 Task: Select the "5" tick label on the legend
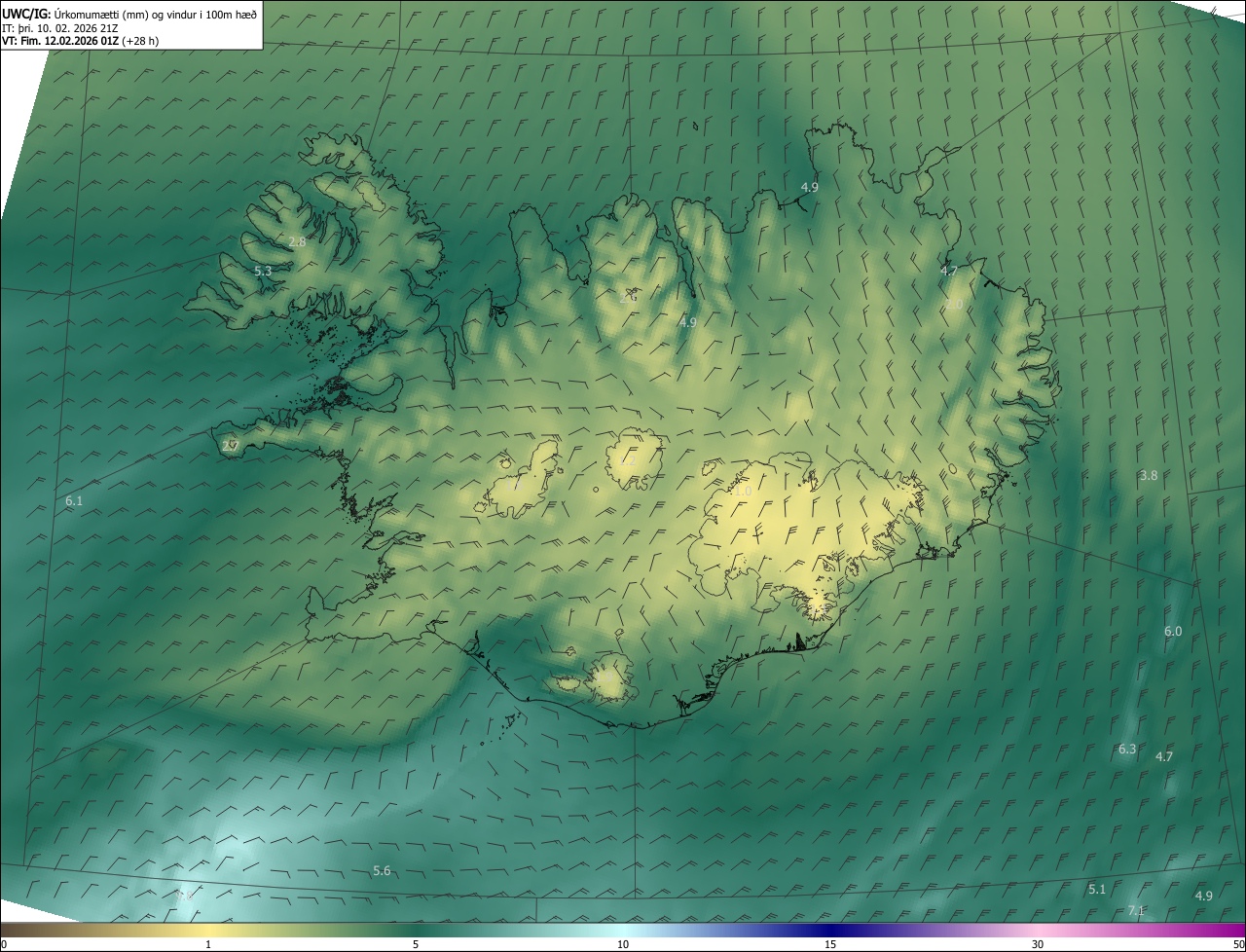coord(416,944)
